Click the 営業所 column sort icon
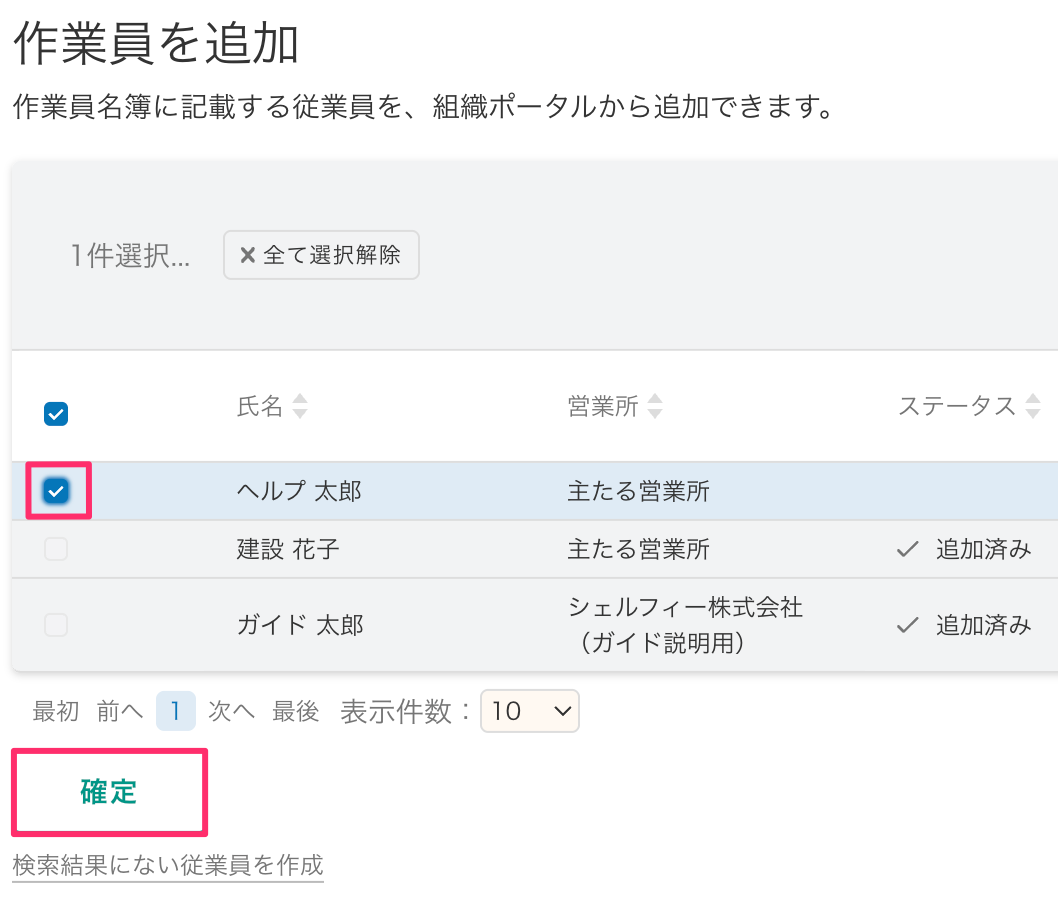1058x910 pixels. click(655, 407)
